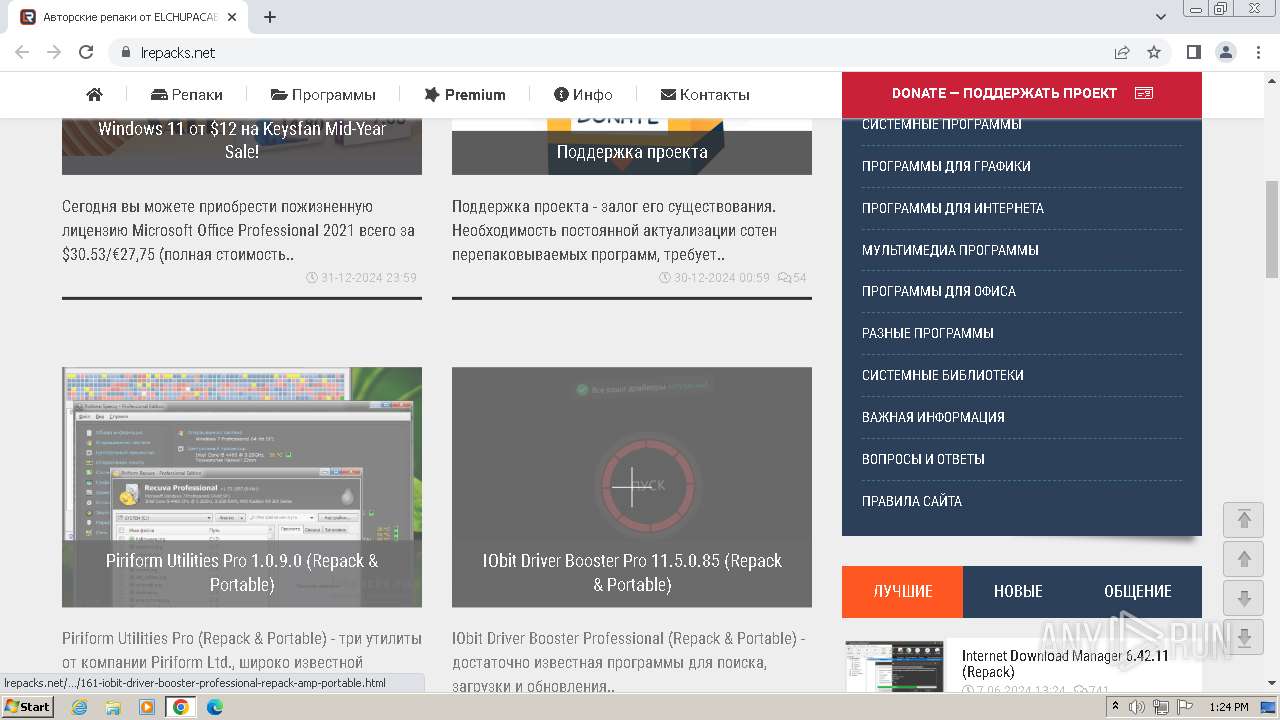This screenshot has height=720, width=1280.
Task: Open the Windows Start menu
Action: (27, 707)
